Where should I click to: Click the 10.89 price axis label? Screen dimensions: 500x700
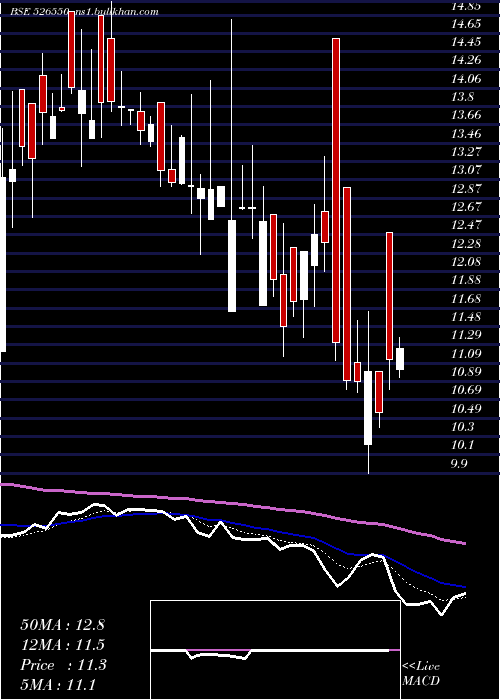click(x=466, y=371)
